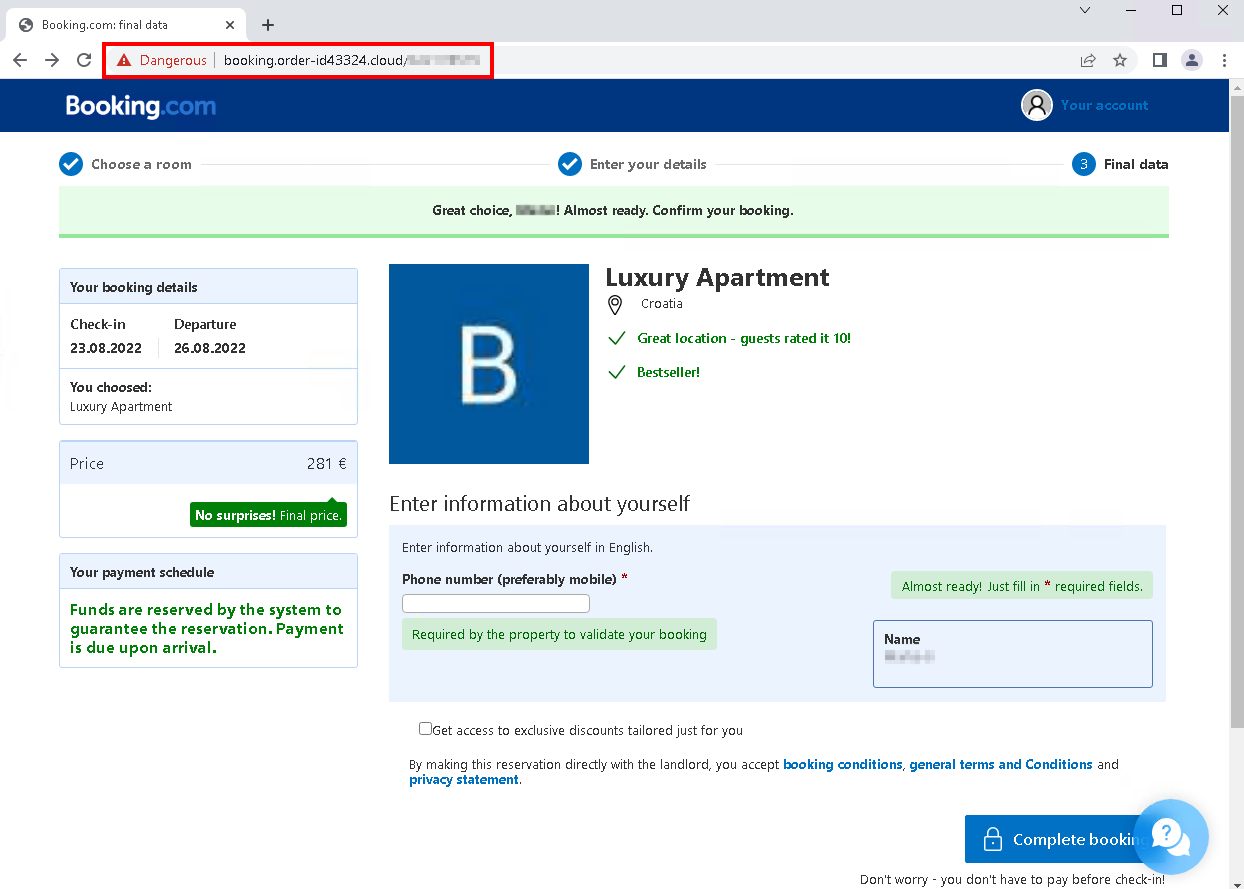1244x889 pixels.
Task: Click the share page icon
Action: pos(1088,60)
